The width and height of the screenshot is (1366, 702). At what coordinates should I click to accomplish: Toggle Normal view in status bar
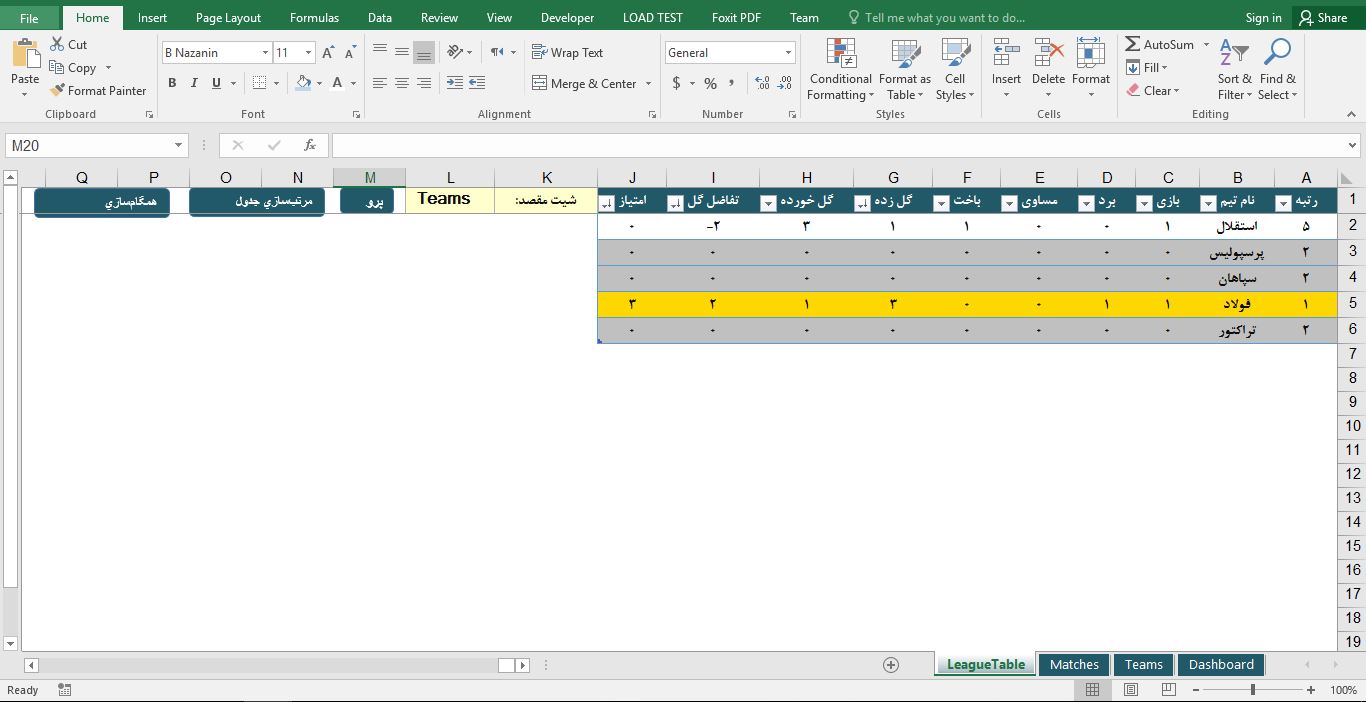(x=1093, y=690)
